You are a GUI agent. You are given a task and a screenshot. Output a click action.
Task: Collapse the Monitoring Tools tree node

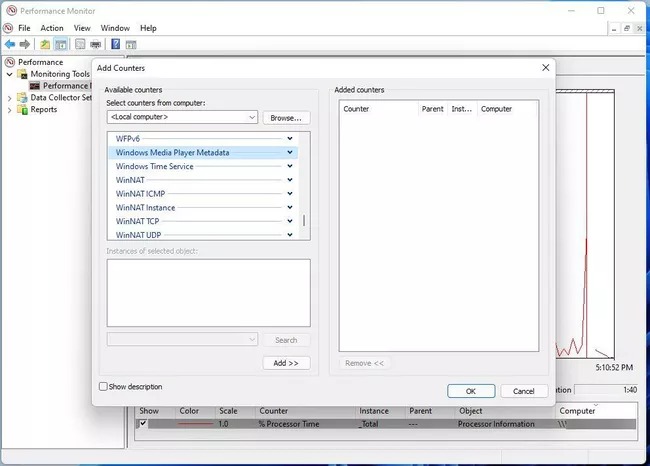[x=10, y=74]
